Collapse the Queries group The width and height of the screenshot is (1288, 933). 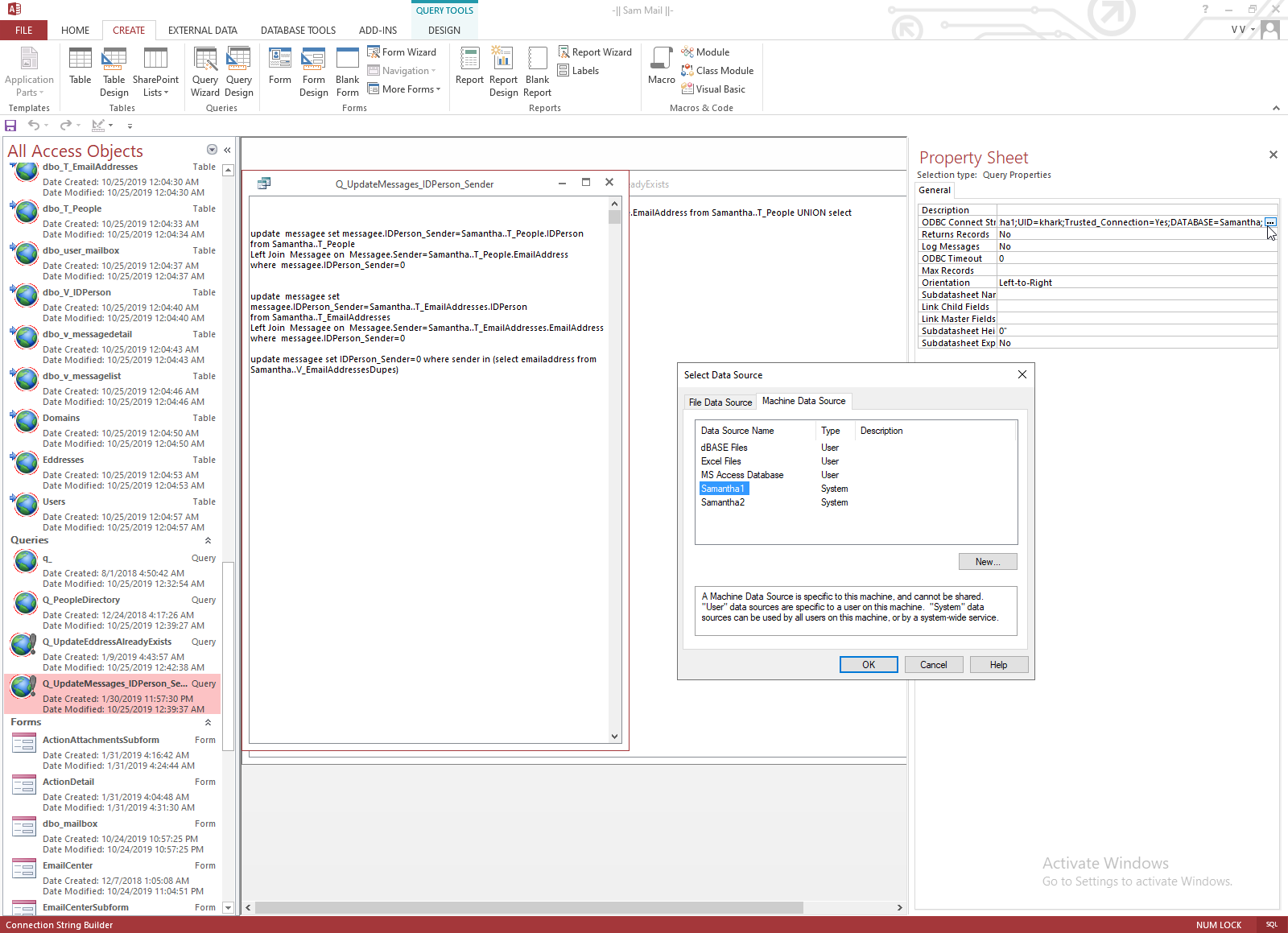pos(208,541)
